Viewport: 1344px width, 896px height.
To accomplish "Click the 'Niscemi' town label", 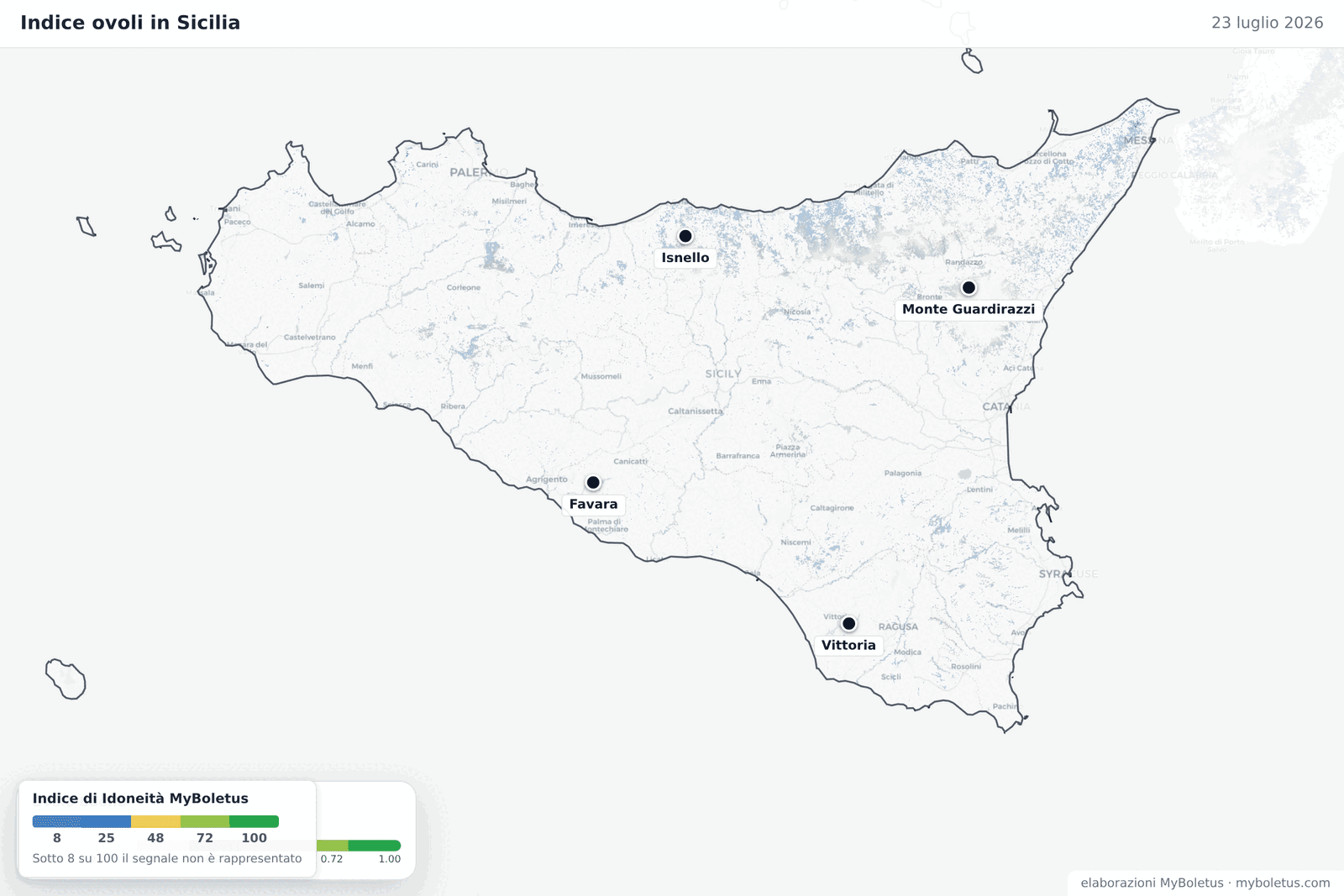I will (x=795, y=542).
